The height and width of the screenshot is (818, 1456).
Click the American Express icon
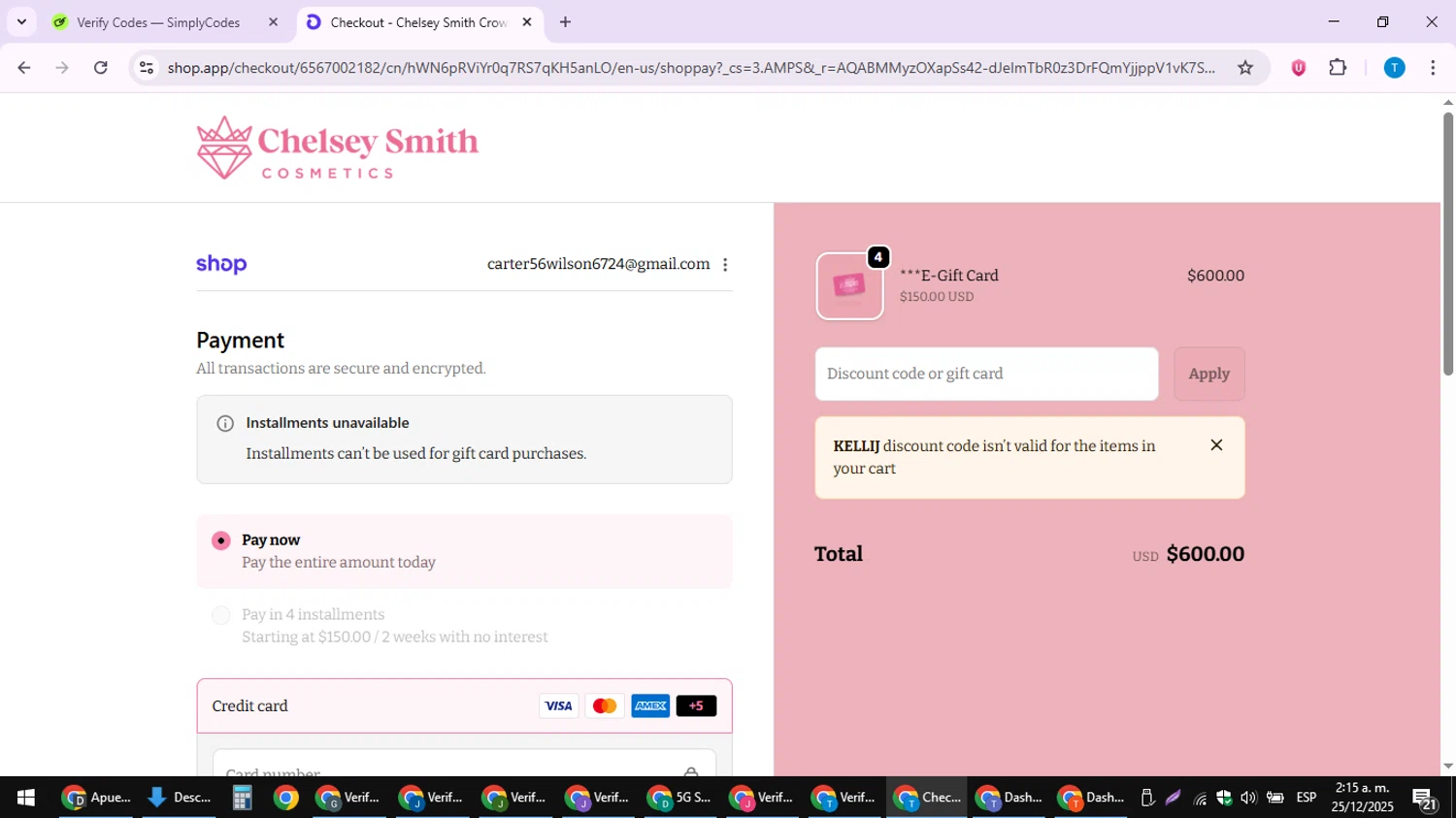point(650,706)
